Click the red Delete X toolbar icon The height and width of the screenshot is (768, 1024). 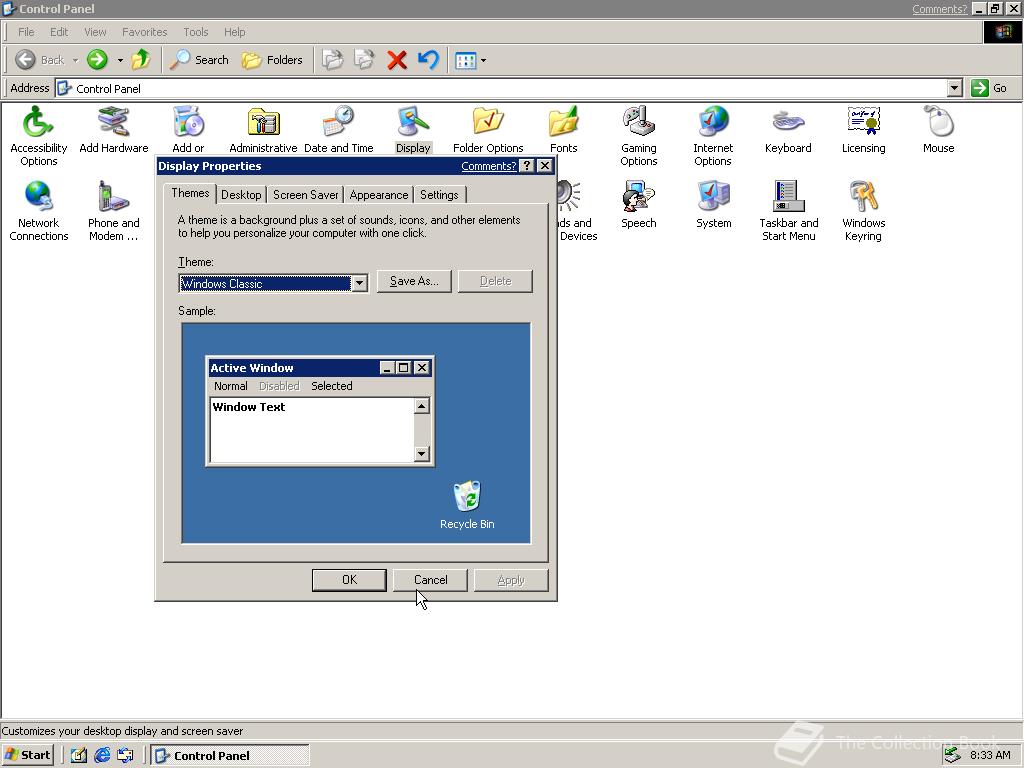coord(396,60)
